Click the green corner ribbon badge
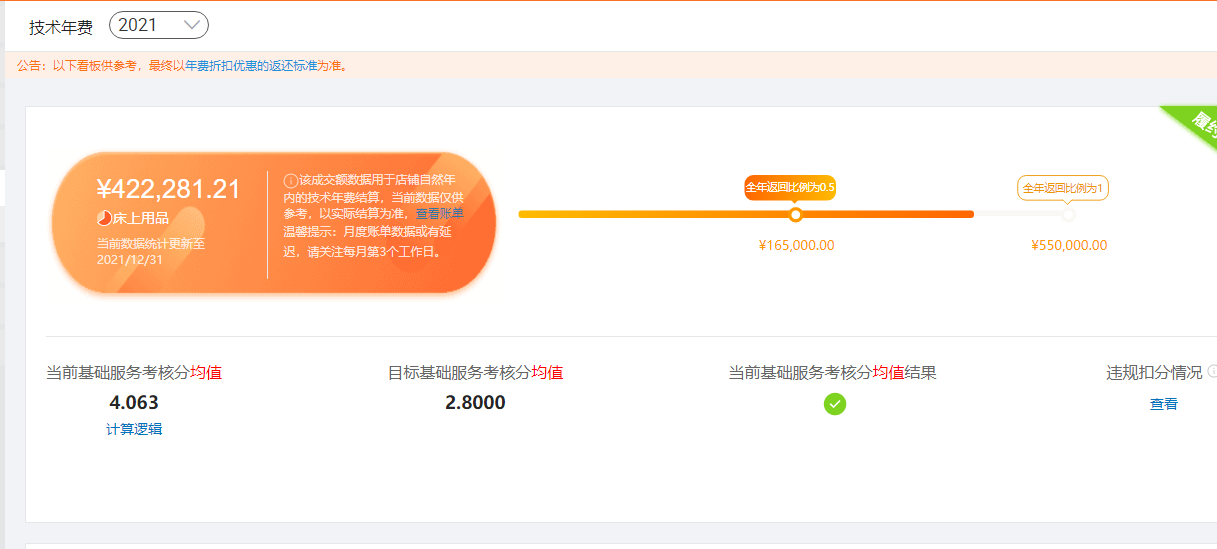1217x549 pixels. click(x=1197, y=124)
